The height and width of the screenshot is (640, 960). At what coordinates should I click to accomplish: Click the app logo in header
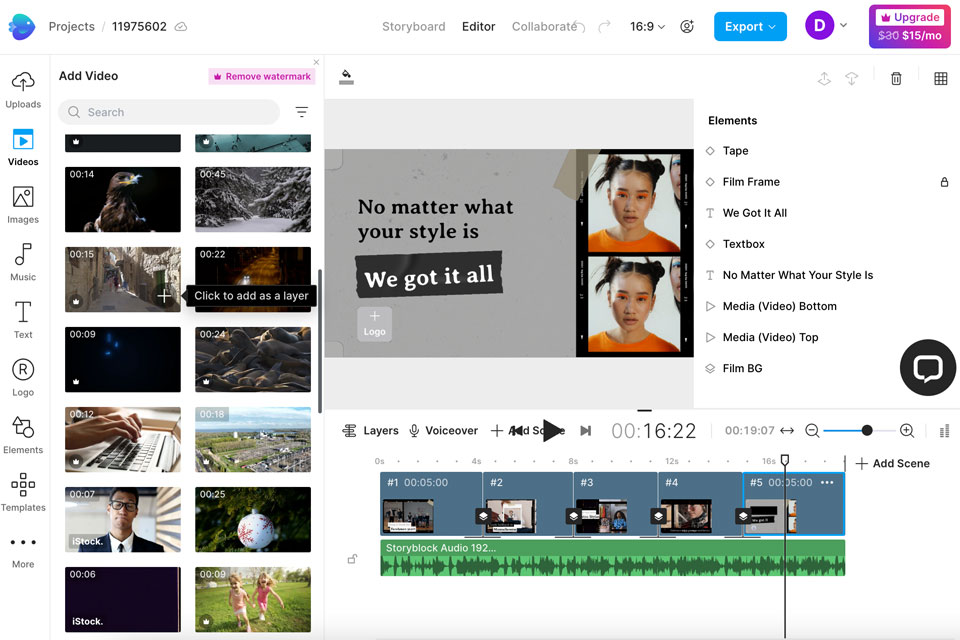tap(22, 26)
